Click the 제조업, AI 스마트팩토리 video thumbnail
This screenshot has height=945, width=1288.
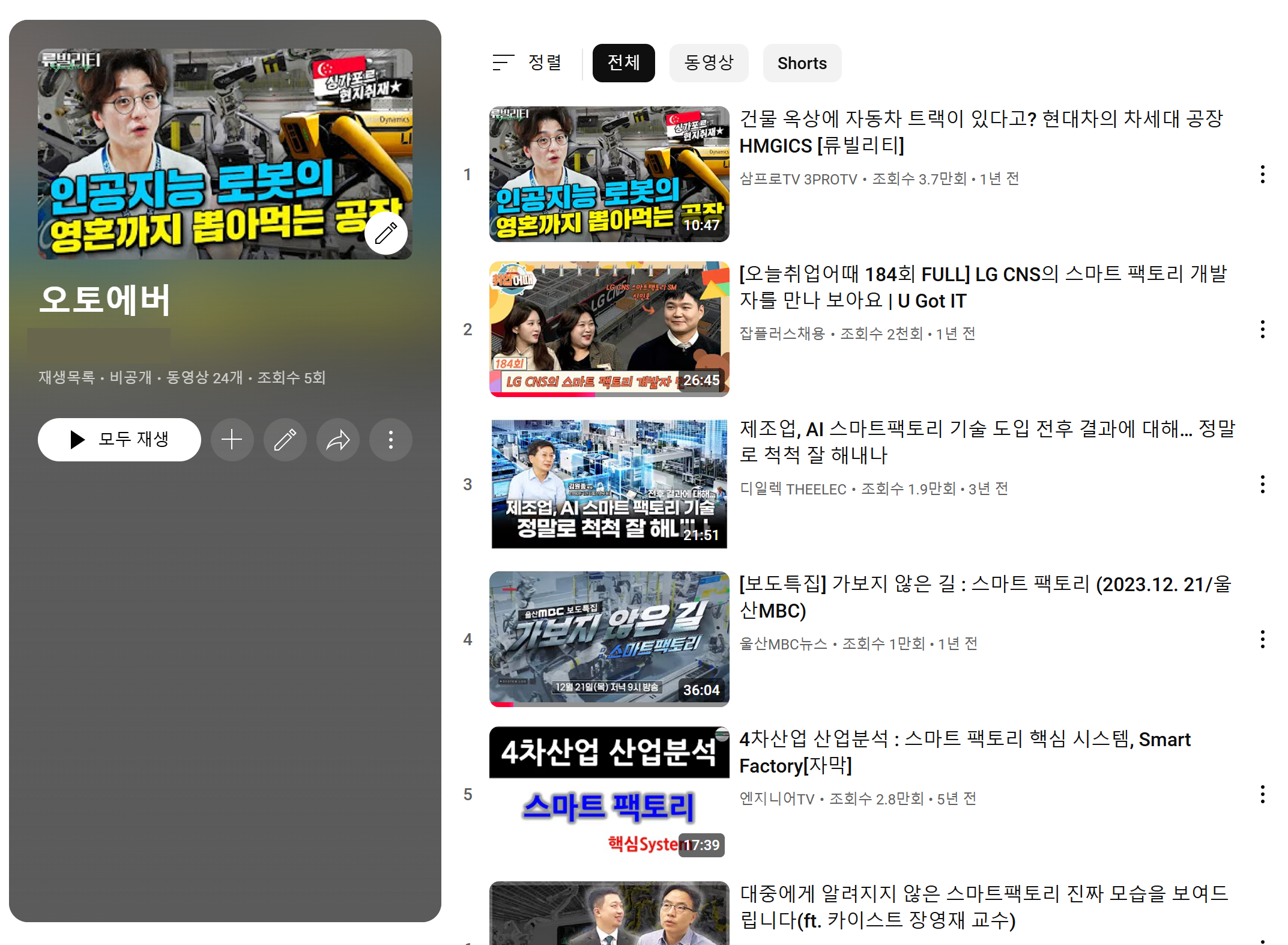[609, 484]
